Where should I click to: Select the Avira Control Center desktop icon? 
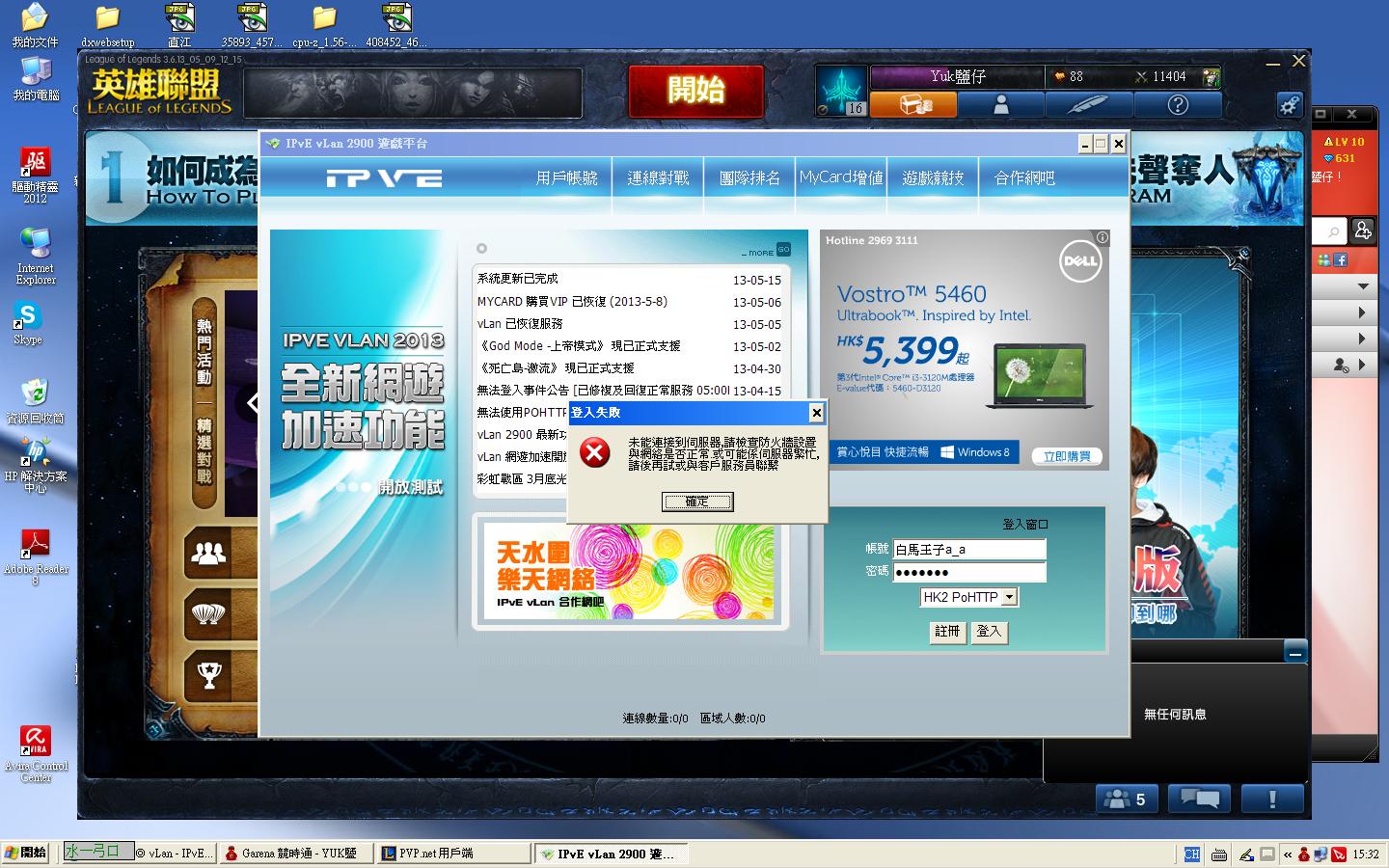tap(36, 754)
